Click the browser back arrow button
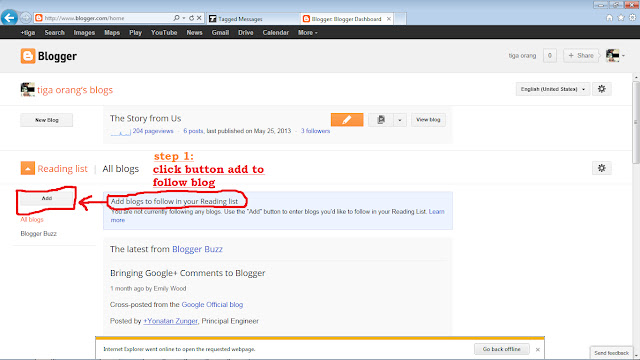Viewport: 640px width, 360px height. pos(9,18)
